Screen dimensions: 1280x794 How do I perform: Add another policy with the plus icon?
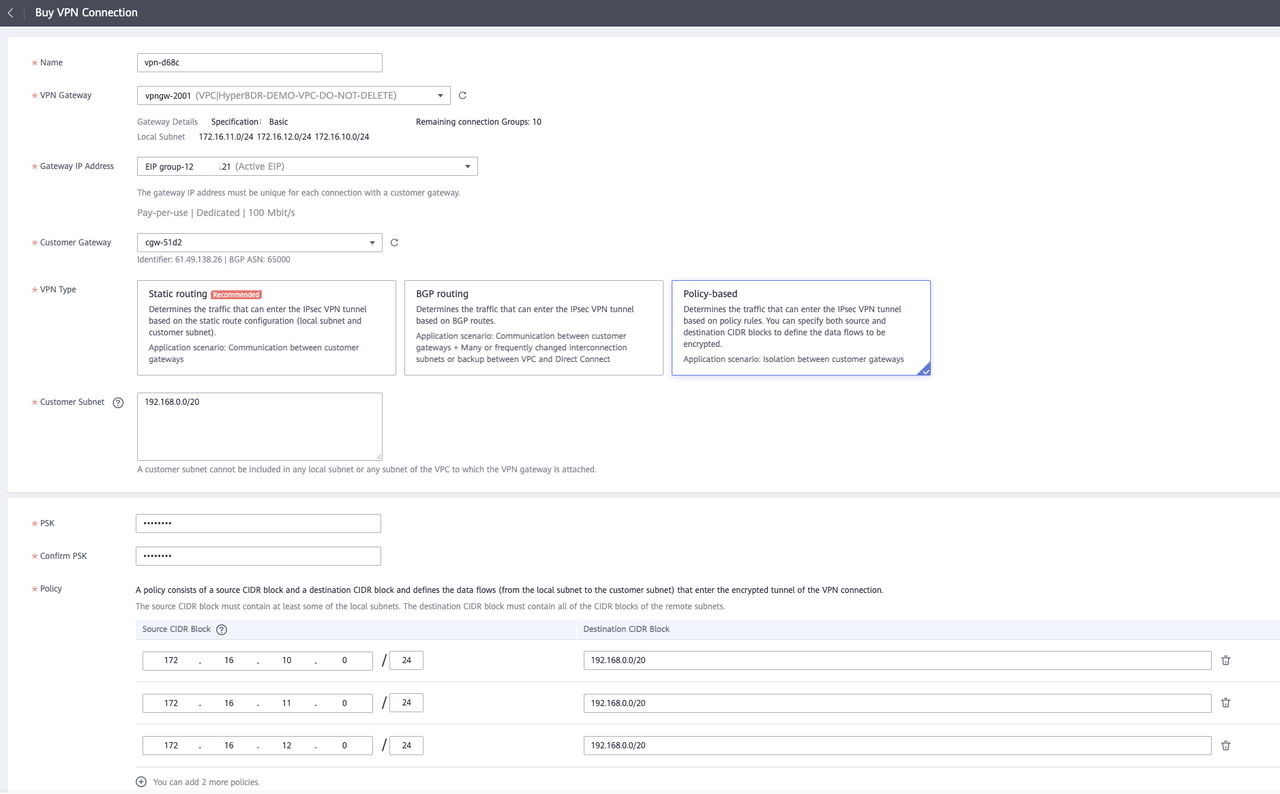click(141, 782)
